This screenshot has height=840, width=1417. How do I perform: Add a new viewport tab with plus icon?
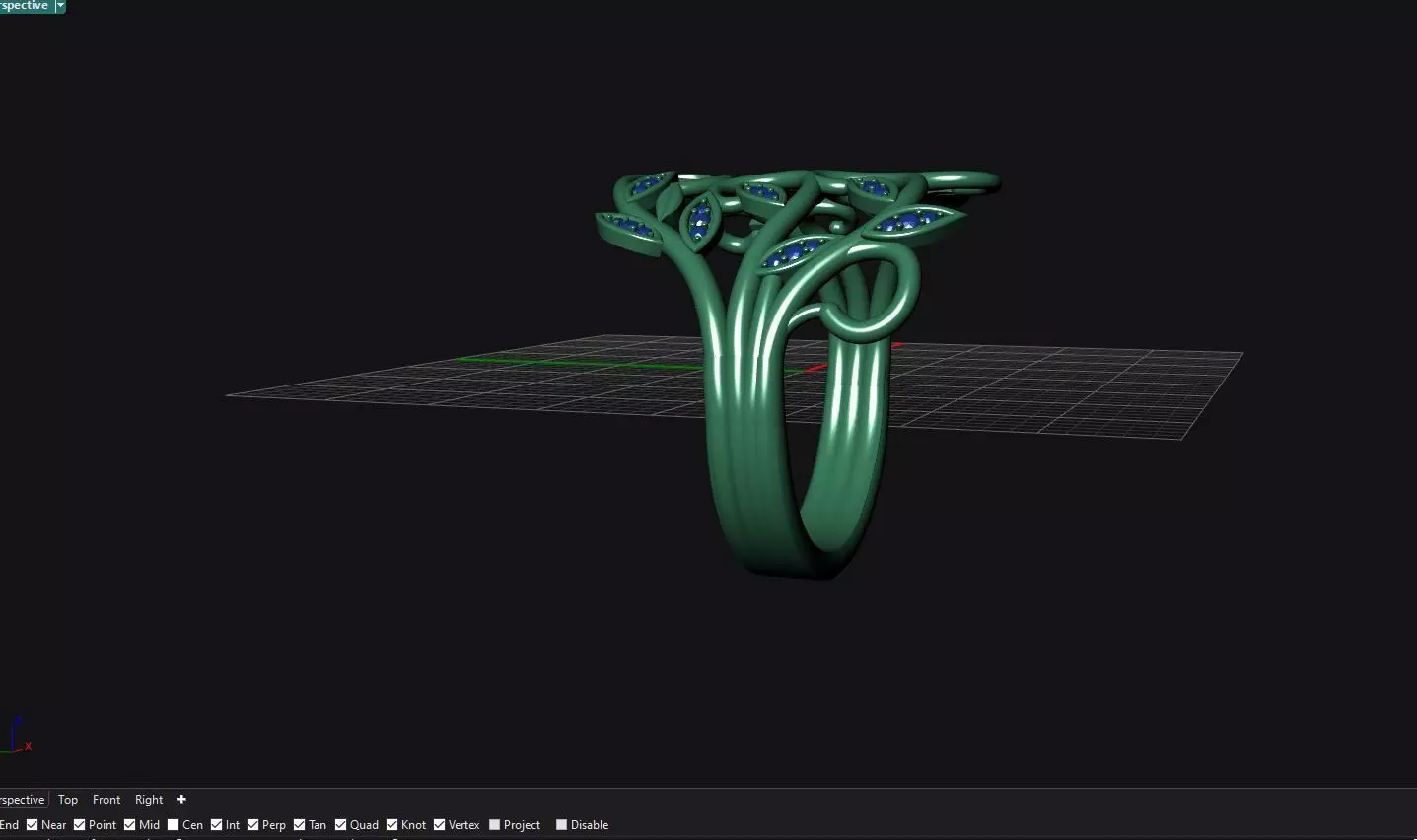[181, 800]
